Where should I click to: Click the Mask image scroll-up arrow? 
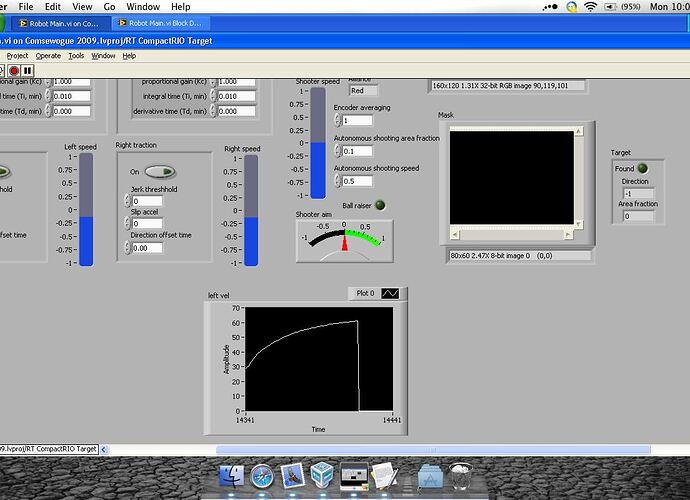(579, 131)
